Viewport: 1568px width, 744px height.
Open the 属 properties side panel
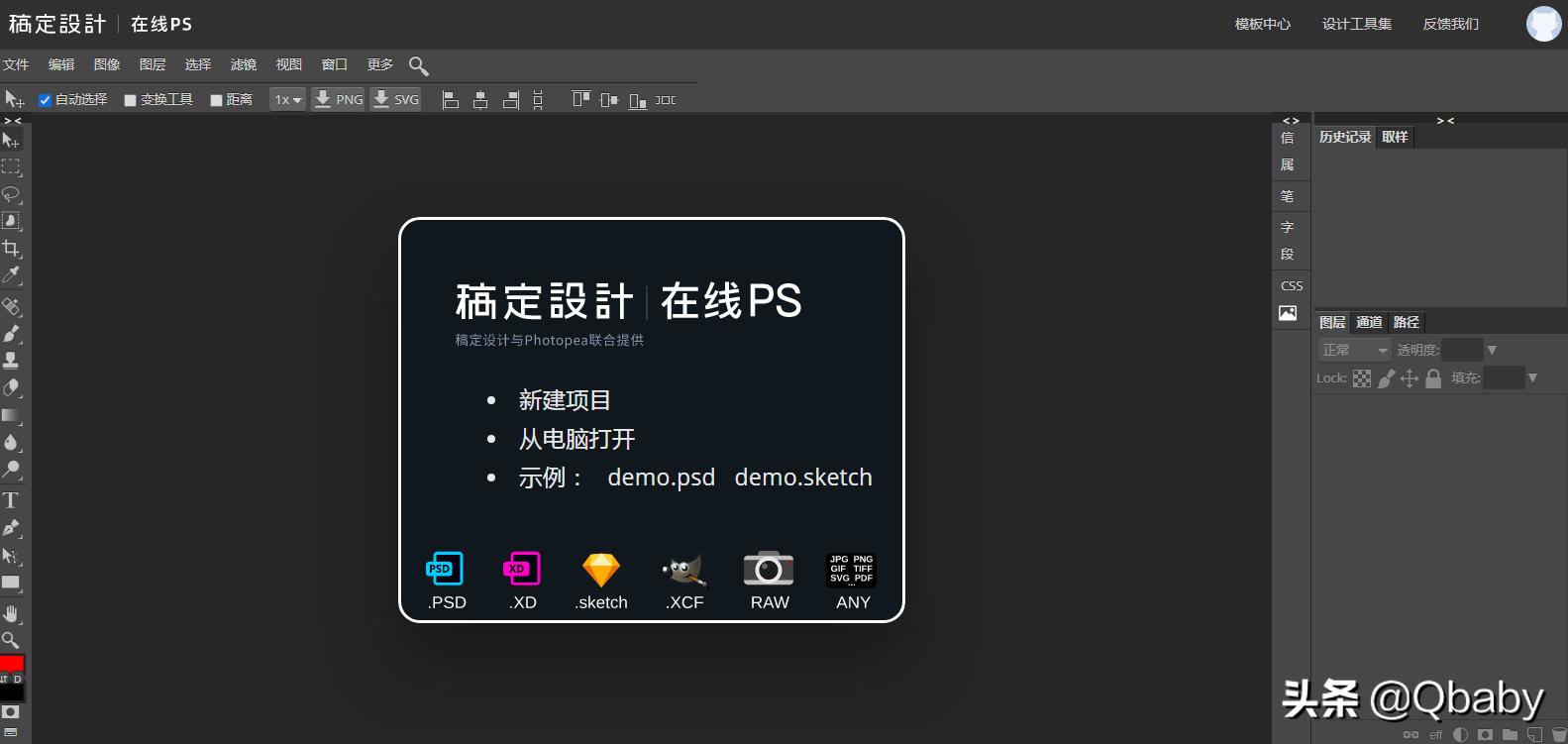[x=1288, y=164]
